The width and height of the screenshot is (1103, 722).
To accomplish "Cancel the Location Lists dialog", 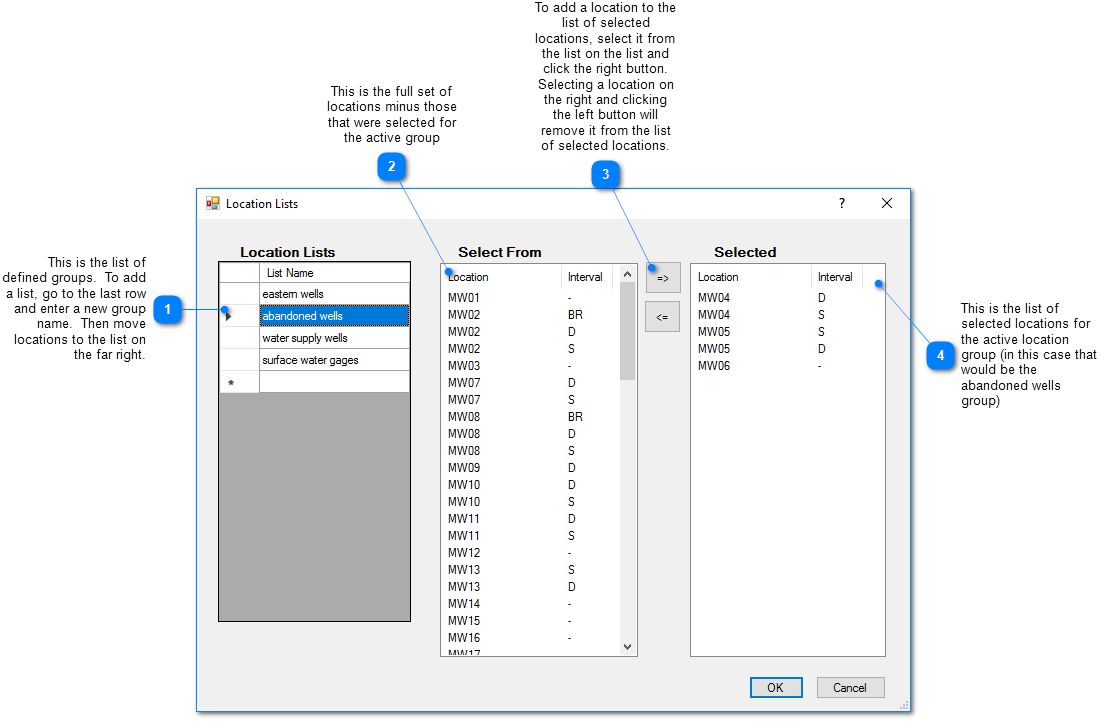I will 850,688.
